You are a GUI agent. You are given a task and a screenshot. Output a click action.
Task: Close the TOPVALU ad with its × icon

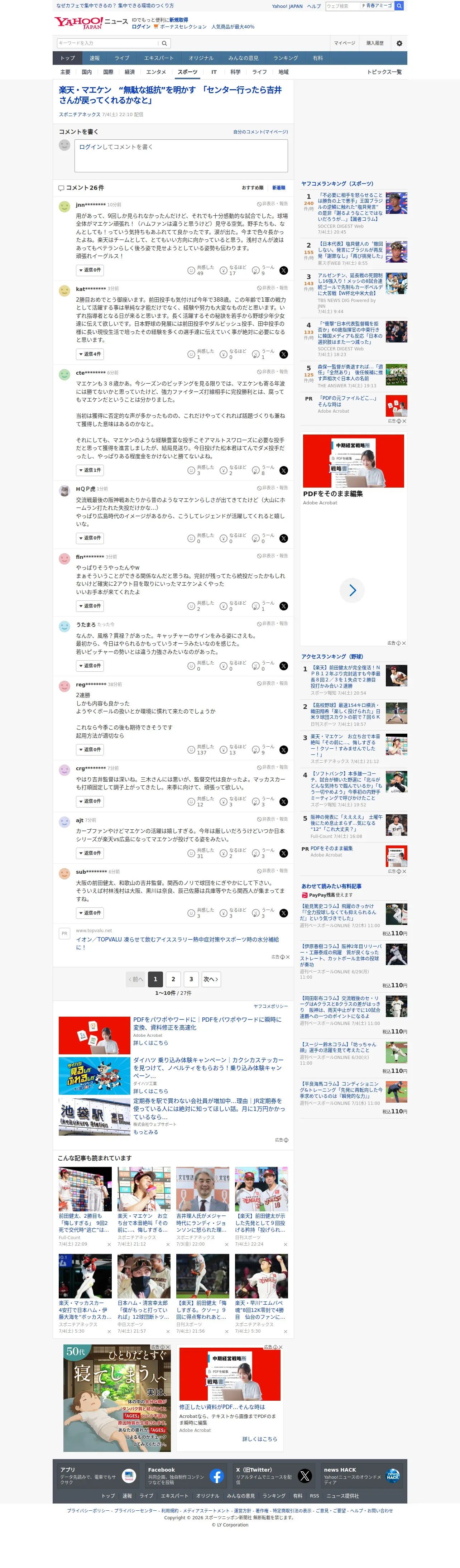coord(288,957)
